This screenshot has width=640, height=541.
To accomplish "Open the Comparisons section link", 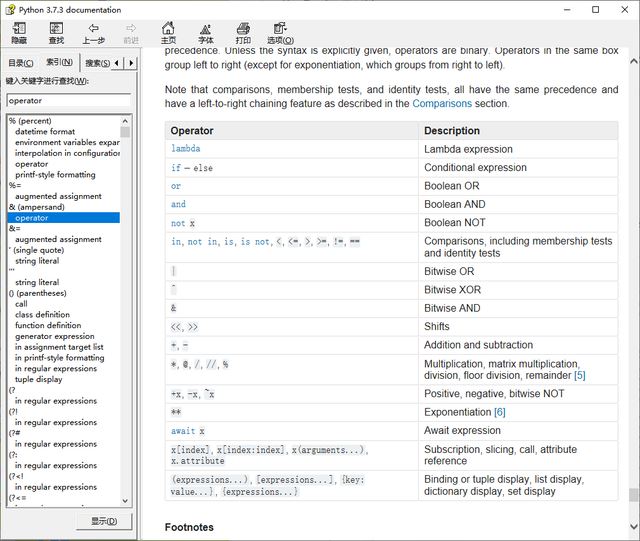I will point(442,103).
